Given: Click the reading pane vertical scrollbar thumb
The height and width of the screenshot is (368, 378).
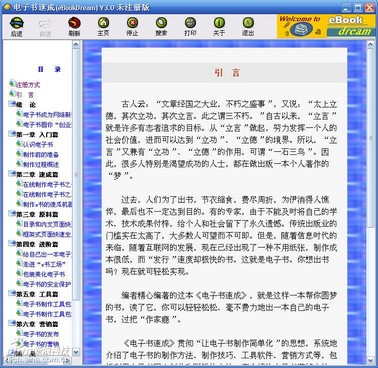Looking at the screenshot, I should [x=371, y=139].
